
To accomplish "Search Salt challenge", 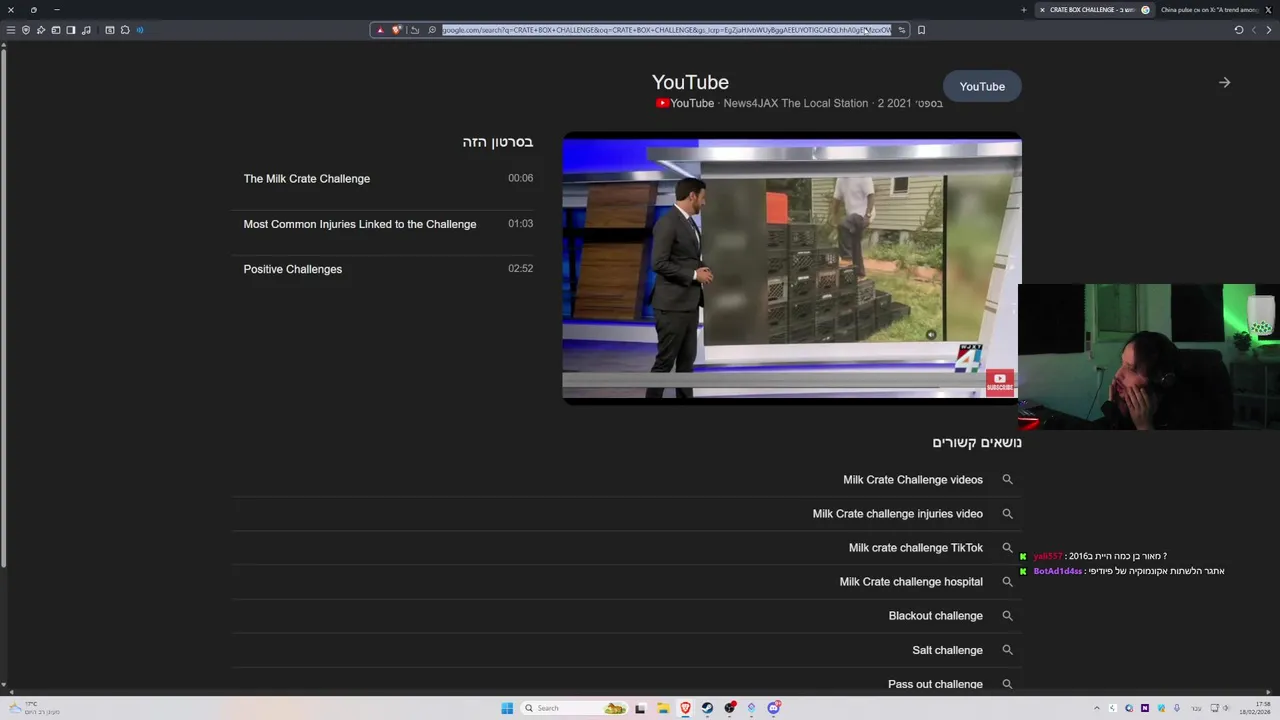I will tap(948, 650).
